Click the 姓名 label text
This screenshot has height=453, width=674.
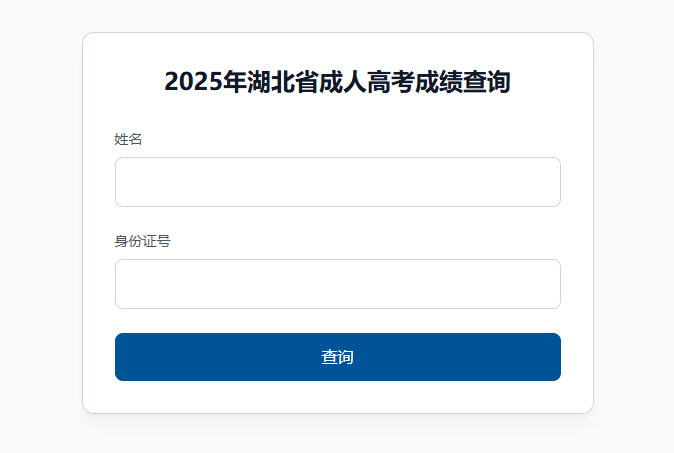coord(129,139)
